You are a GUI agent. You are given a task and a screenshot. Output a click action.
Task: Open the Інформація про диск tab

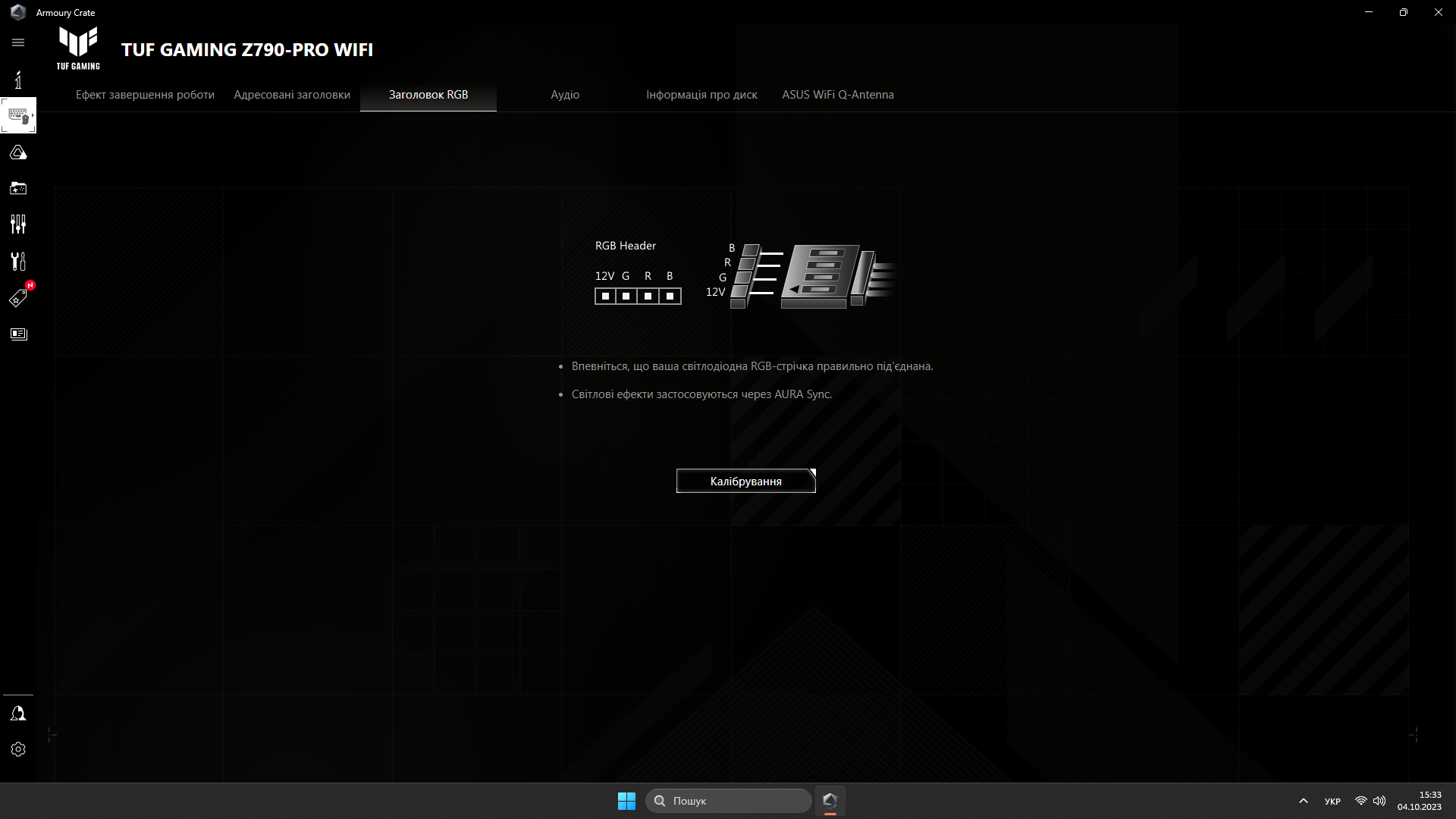701,95
